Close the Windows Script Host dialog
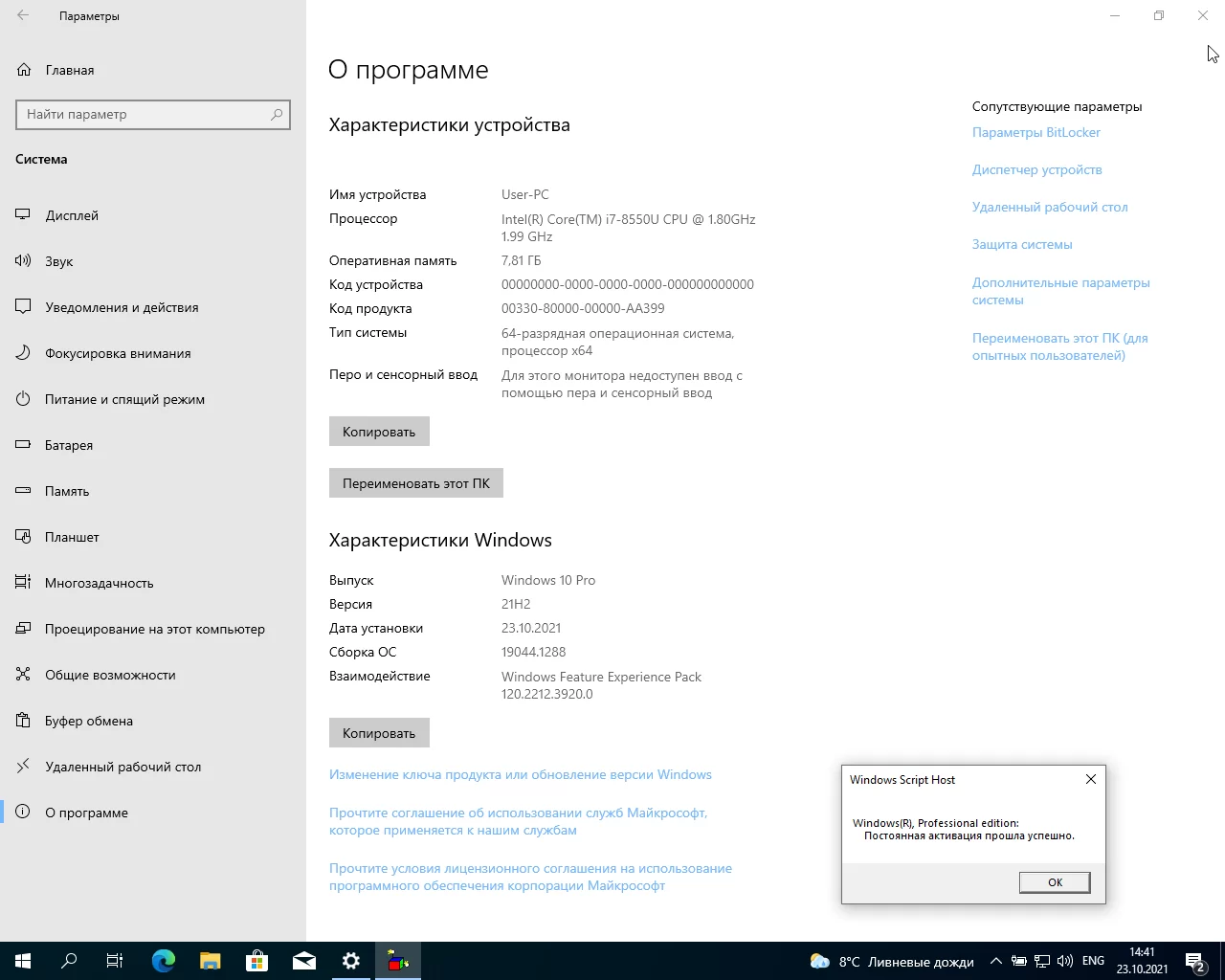Screen dimensions: 1225x980 coord(1090,779)
